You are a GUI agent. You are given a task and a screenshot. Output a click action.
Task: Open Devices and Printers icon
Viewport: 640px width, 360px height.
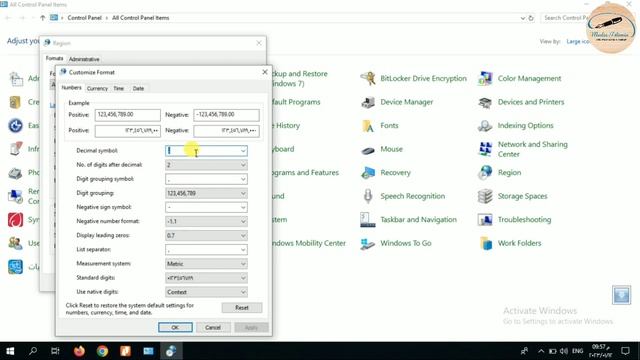coord(485,102)
